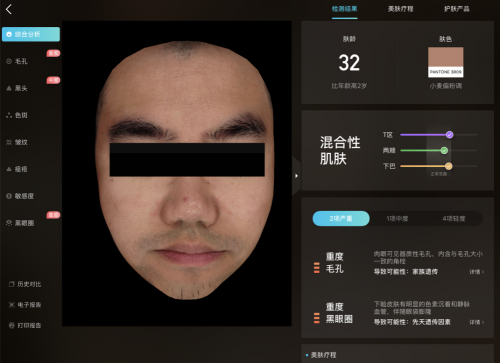Open 电子报告 electronic report
Image resolution: width=500 pixels, height=363 pixels.
click(x=25, y=305)
